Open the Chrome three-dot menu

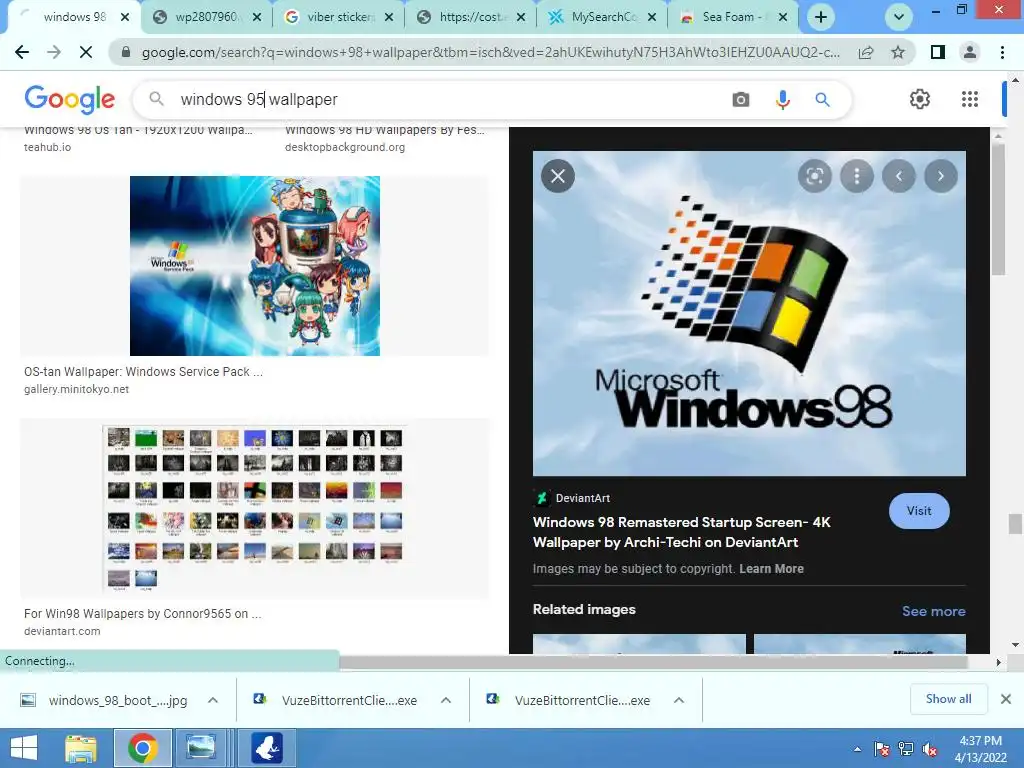coord(1002,52)
